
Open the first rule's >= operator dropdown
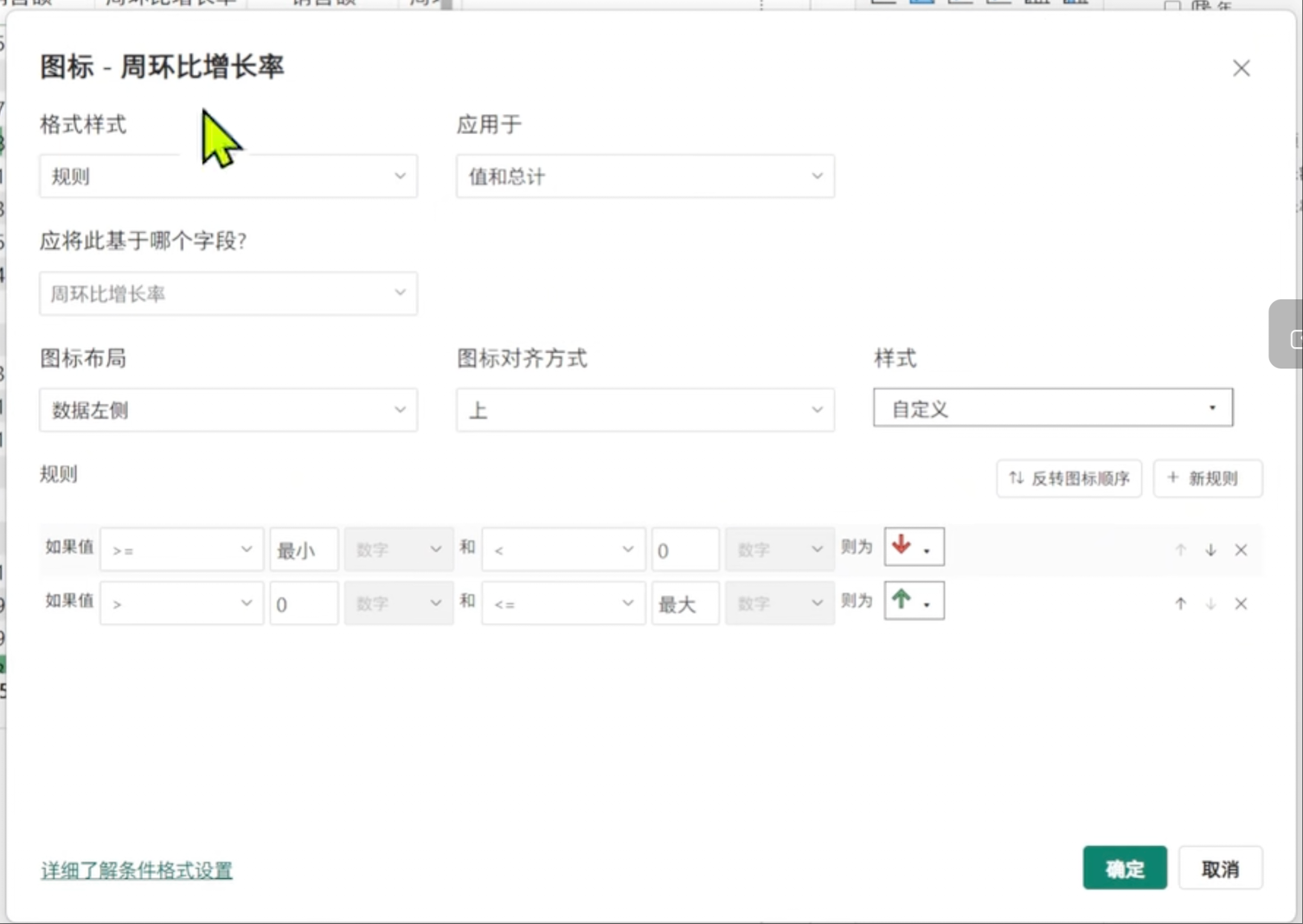[x=181, y=549]
